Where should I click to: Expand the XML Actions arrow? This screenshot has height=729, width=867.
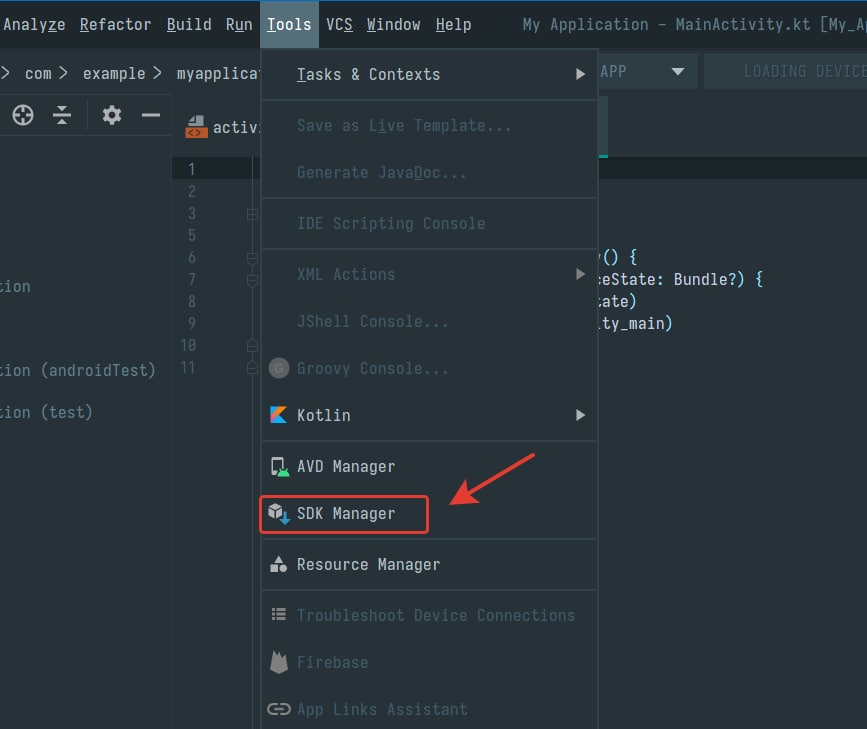point(580,274)
